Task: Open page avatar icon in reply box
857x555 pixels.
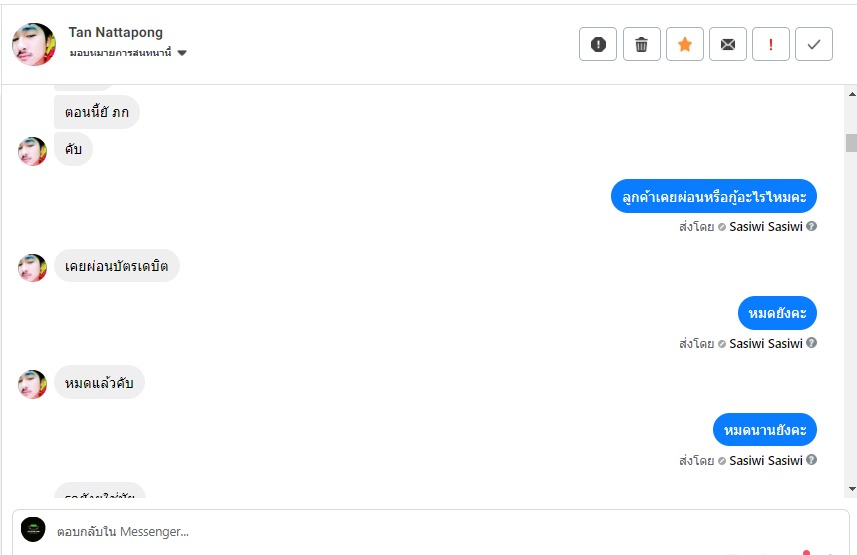Action: tap(33, 530)
